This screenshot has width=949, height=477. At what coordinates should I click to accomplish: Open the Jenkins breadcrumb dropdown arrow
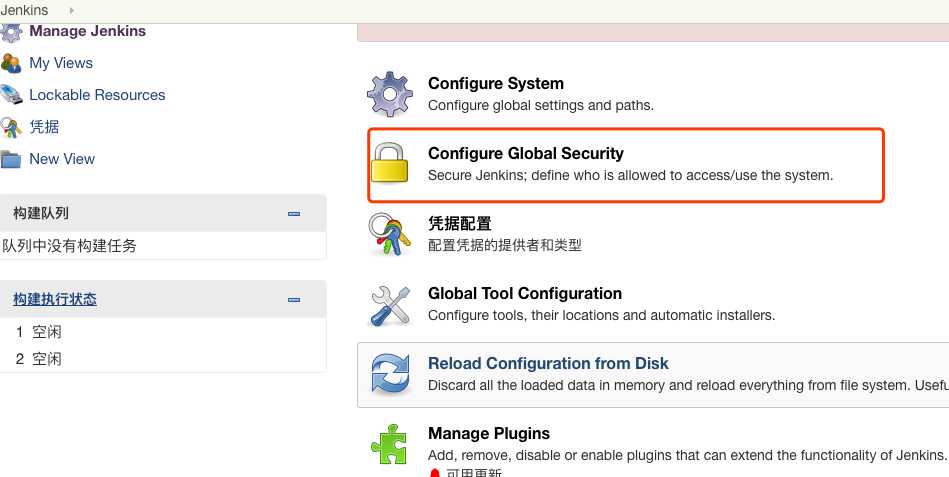(x=71, y=10)
